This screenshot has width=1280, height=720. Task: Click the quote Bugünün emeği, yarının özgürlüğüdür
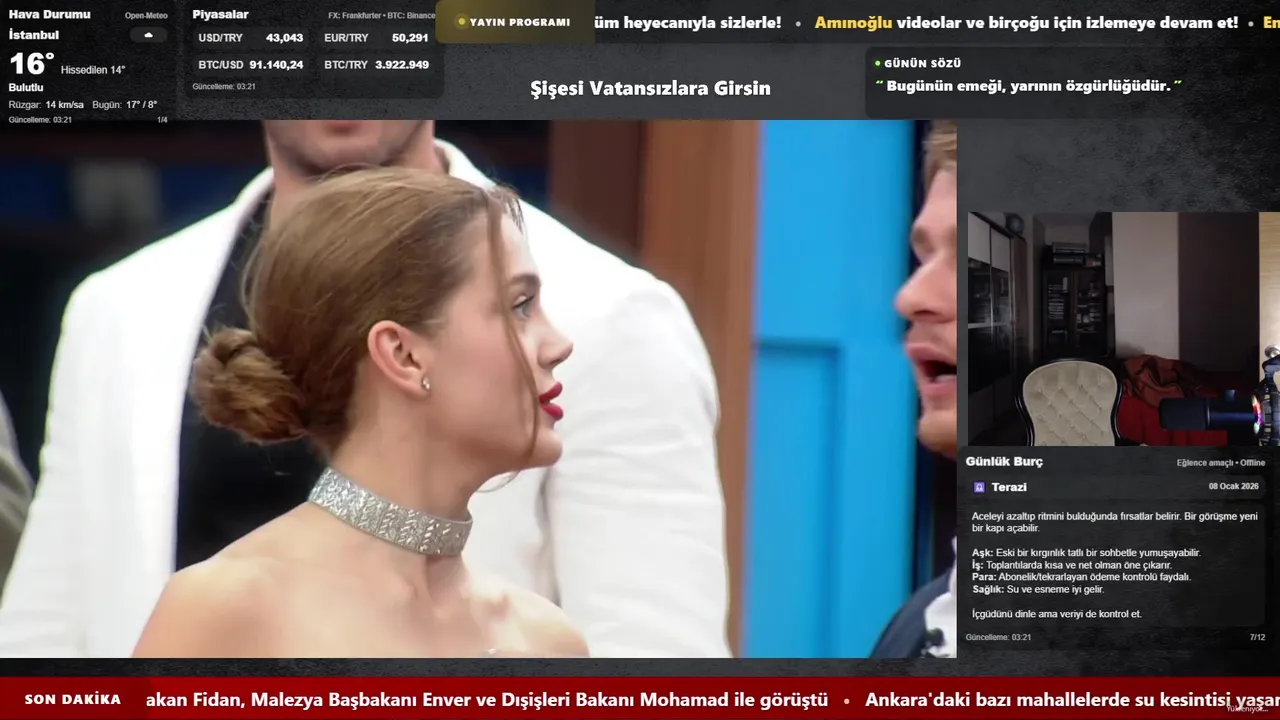pos(1029,86)
